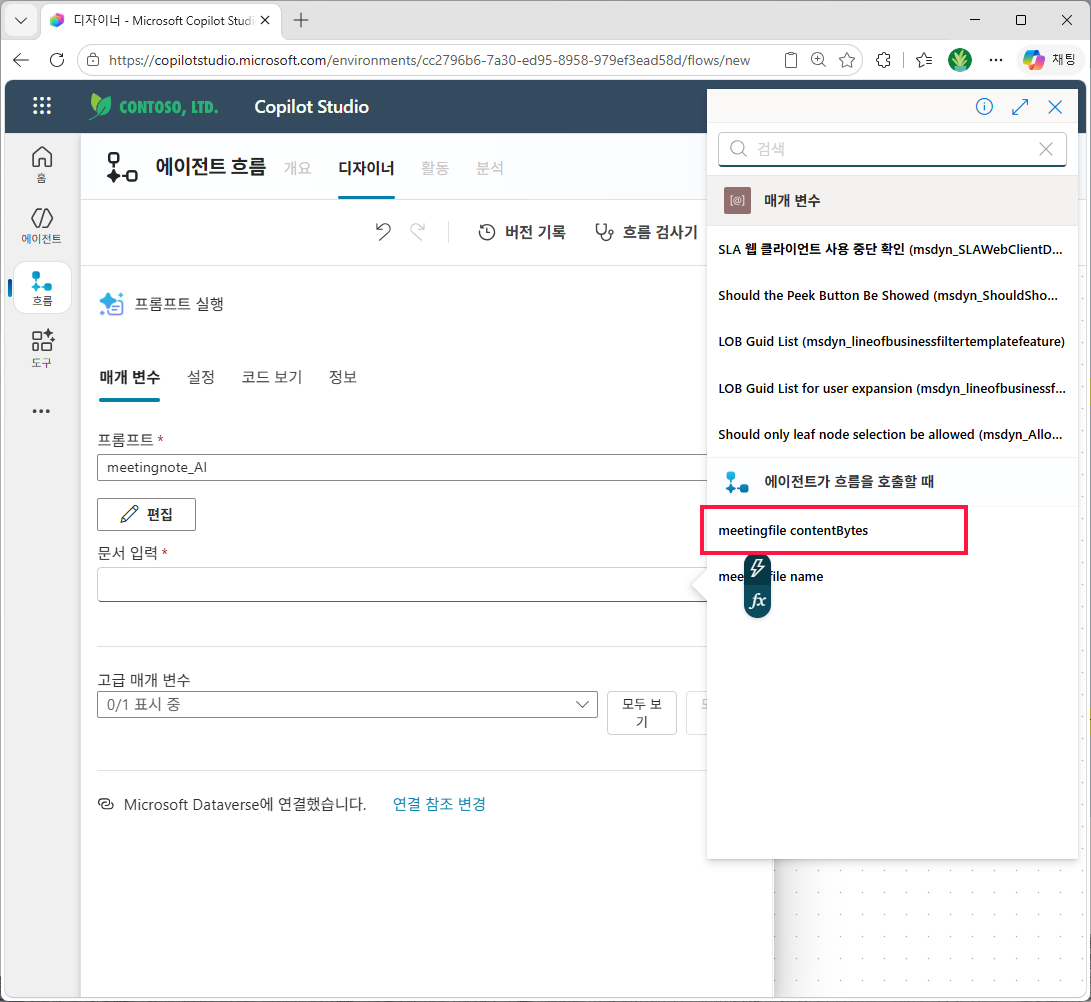
Task: Open a new browser tab
Action: tap(301, 20)
